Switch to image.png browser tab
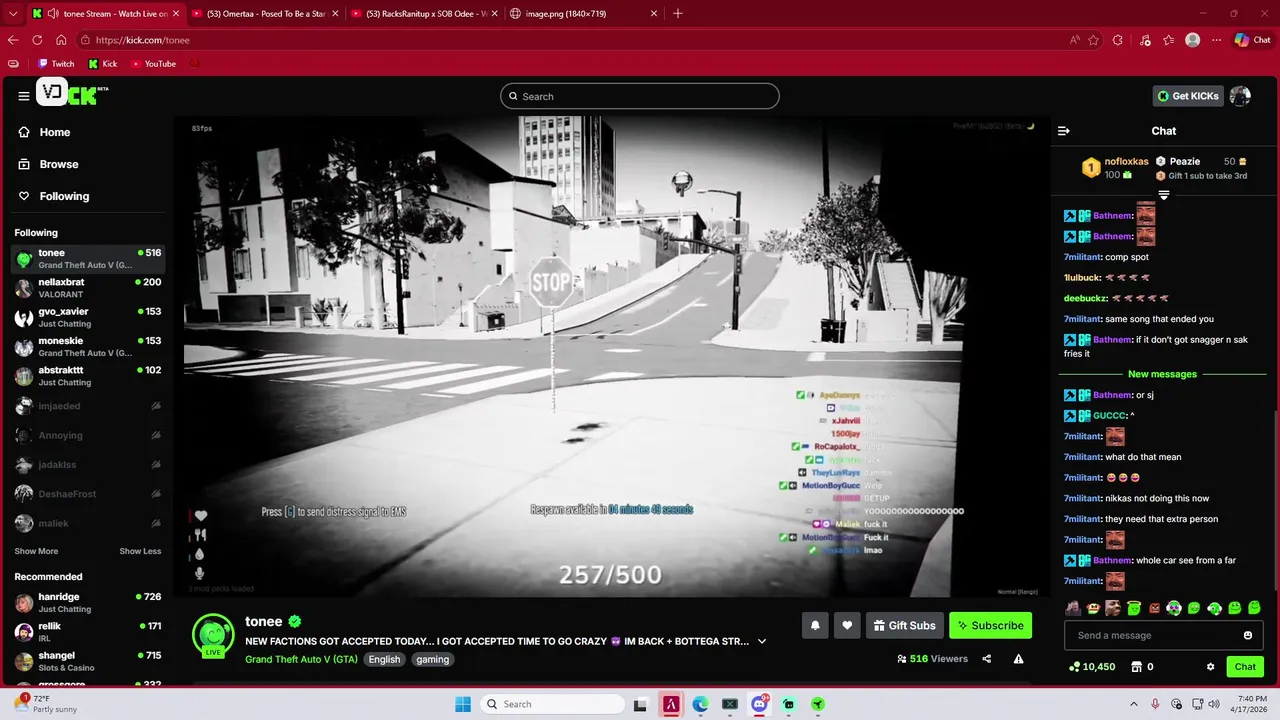The height and width of the screenshot is (720, 1280). coord(583,14)
